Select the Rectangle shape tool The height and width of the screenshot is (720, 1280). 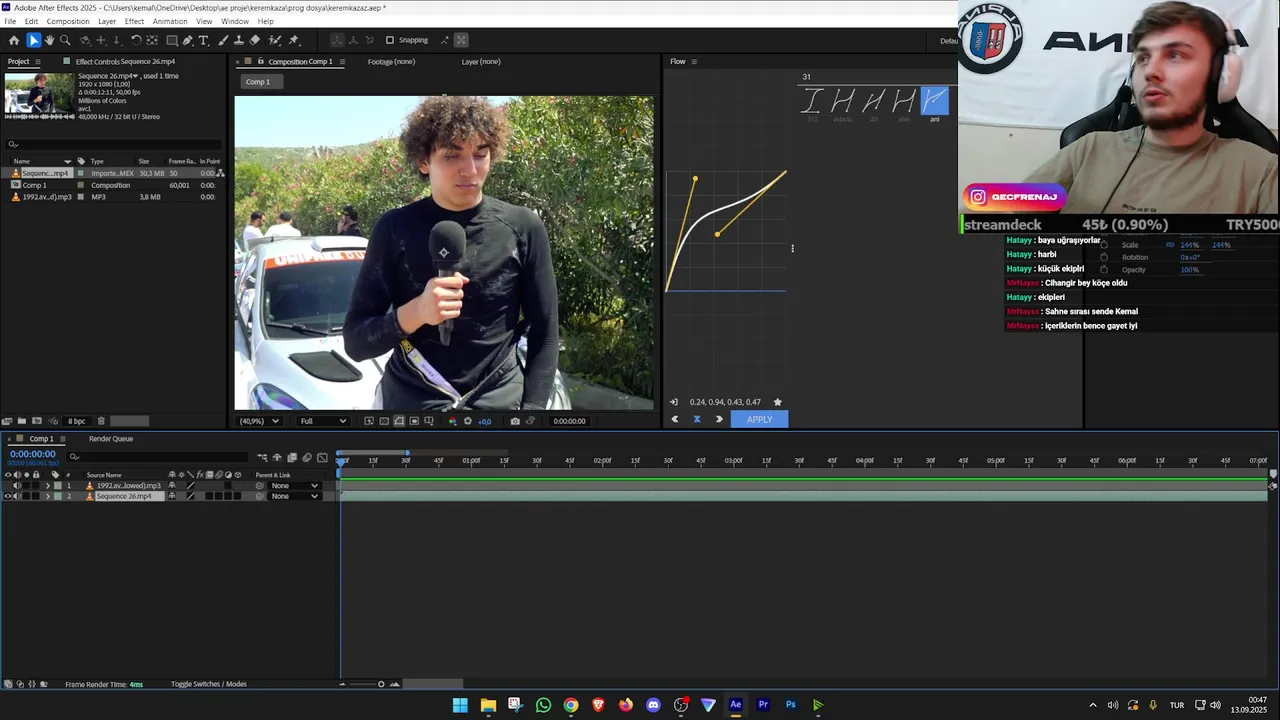click(172, 40)
